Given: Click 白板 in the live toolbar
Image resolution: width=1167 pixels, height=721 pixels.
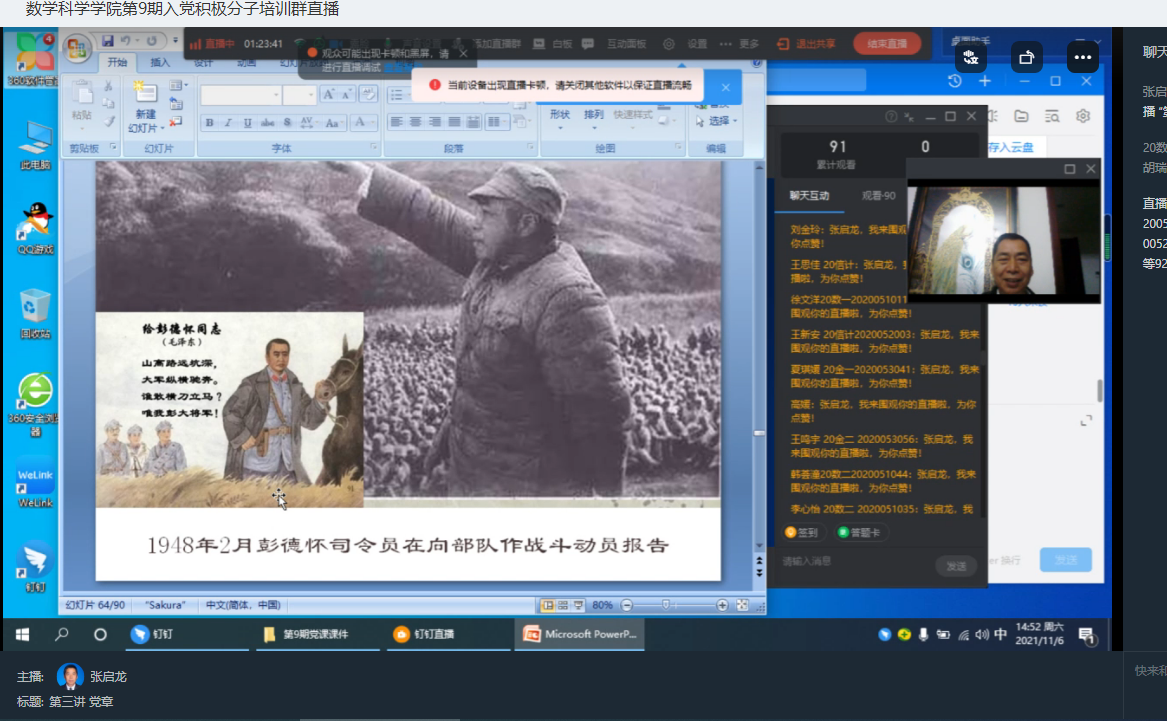Looking at the screenshot, I should [x=553, y=44].
